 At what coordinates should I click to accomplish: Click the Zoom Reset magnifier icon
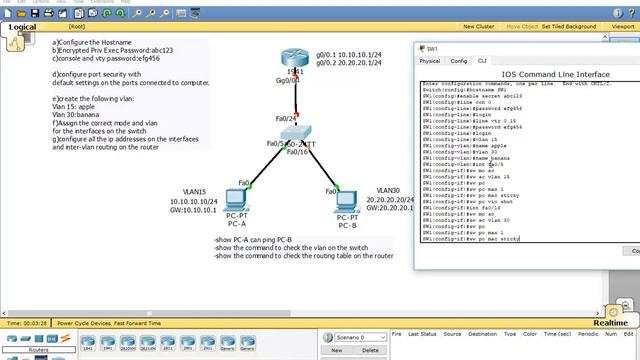[151, 13]
